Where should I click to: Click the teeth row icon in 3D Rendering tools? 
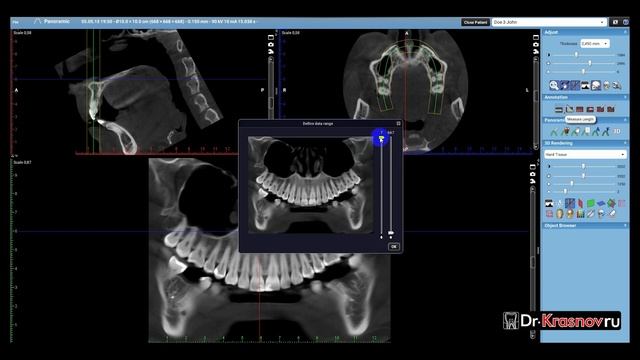click(580, 213)
